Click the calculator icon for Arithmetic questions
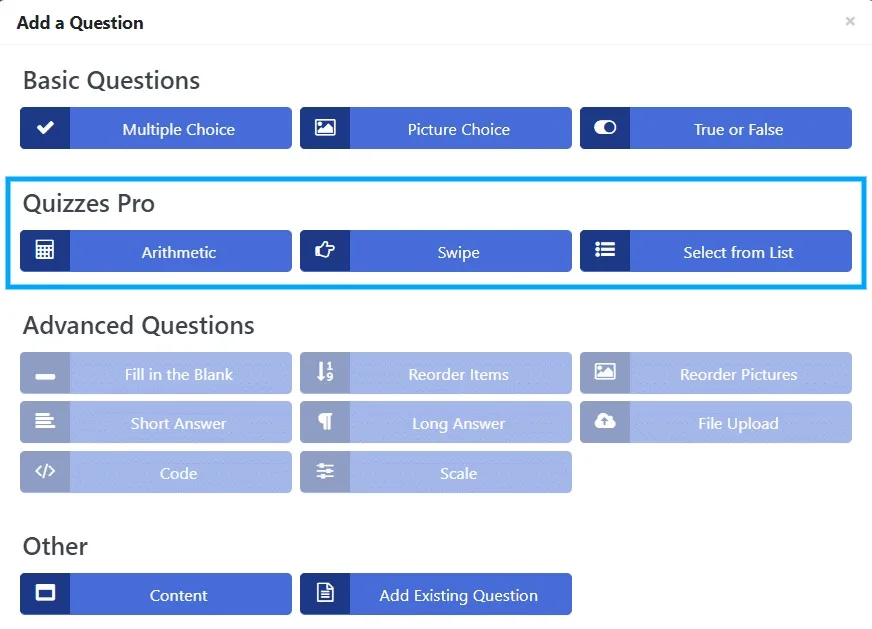Image resolution: width=872 pixels, height=629 pixels. [45, 251]
